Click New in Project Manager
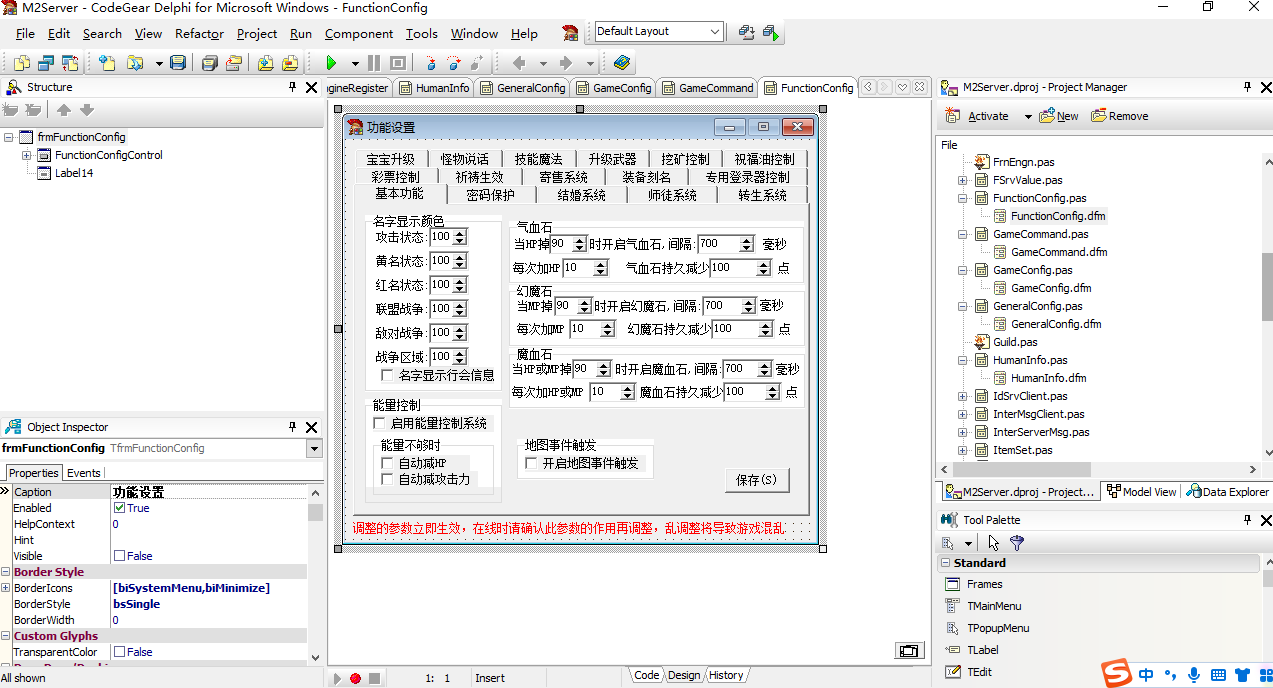The width and height of the screenshot is (1273, 688). (1059, 116)
